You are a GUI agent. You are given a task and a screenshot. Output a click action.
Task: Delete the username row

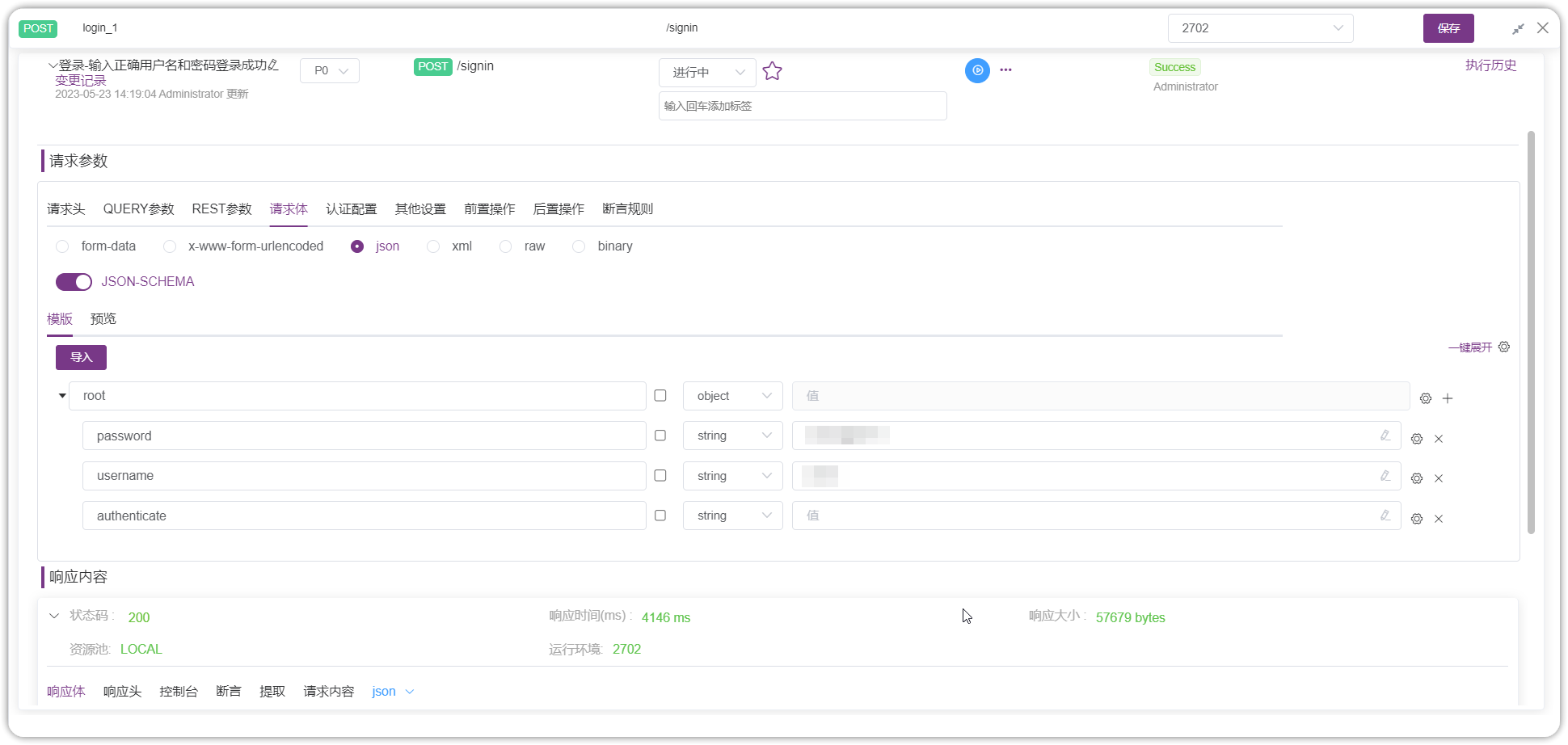click(x=1439, y=478)
